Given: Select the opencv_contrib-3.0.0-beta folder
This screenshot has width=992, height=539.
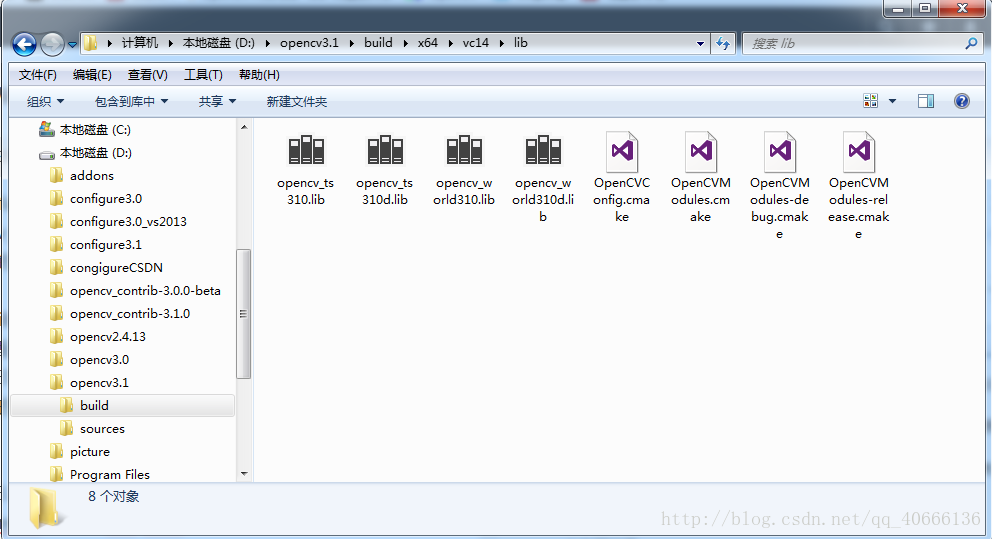Looking at the screenshot, I should click(145, 290).
